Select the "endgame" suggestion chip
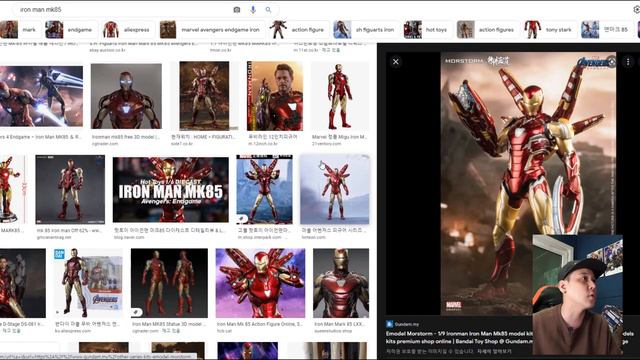 pyautogui.click(x=71, y=29)
